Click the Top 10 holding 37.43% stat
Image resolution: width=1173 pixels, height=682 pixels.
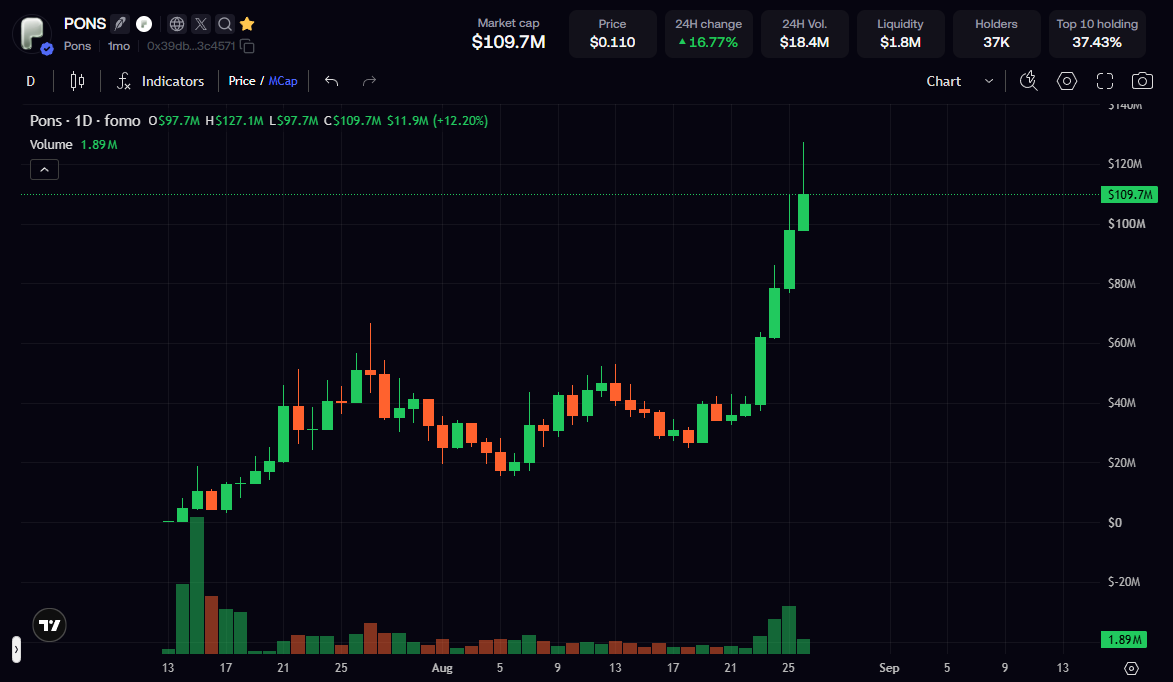[x=1097, y=34]
